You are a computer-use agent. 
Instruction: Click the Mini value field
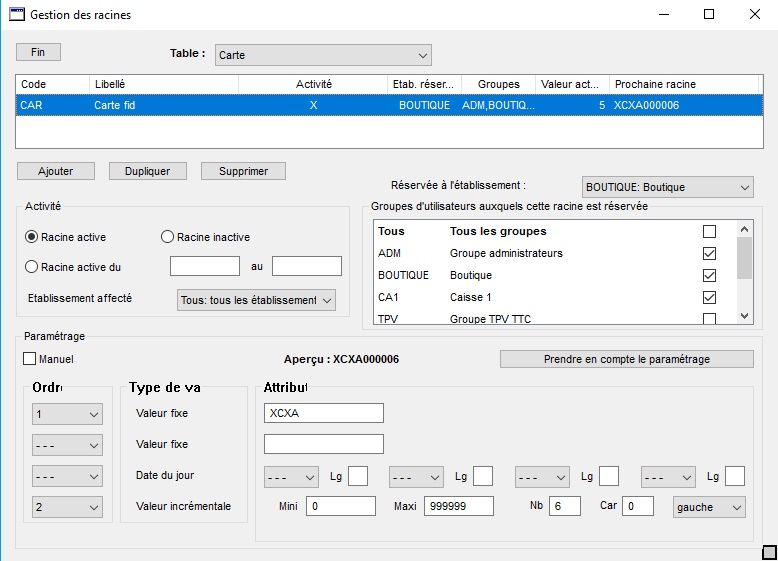click(x=341, y=506)
